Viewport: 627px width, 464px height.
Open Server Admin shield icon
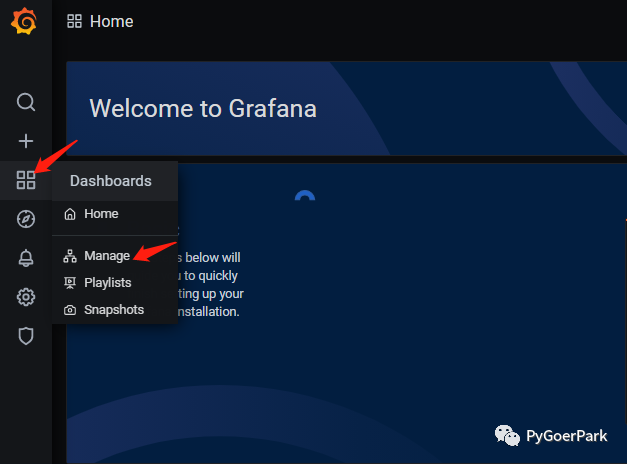(x=26, y=336)
